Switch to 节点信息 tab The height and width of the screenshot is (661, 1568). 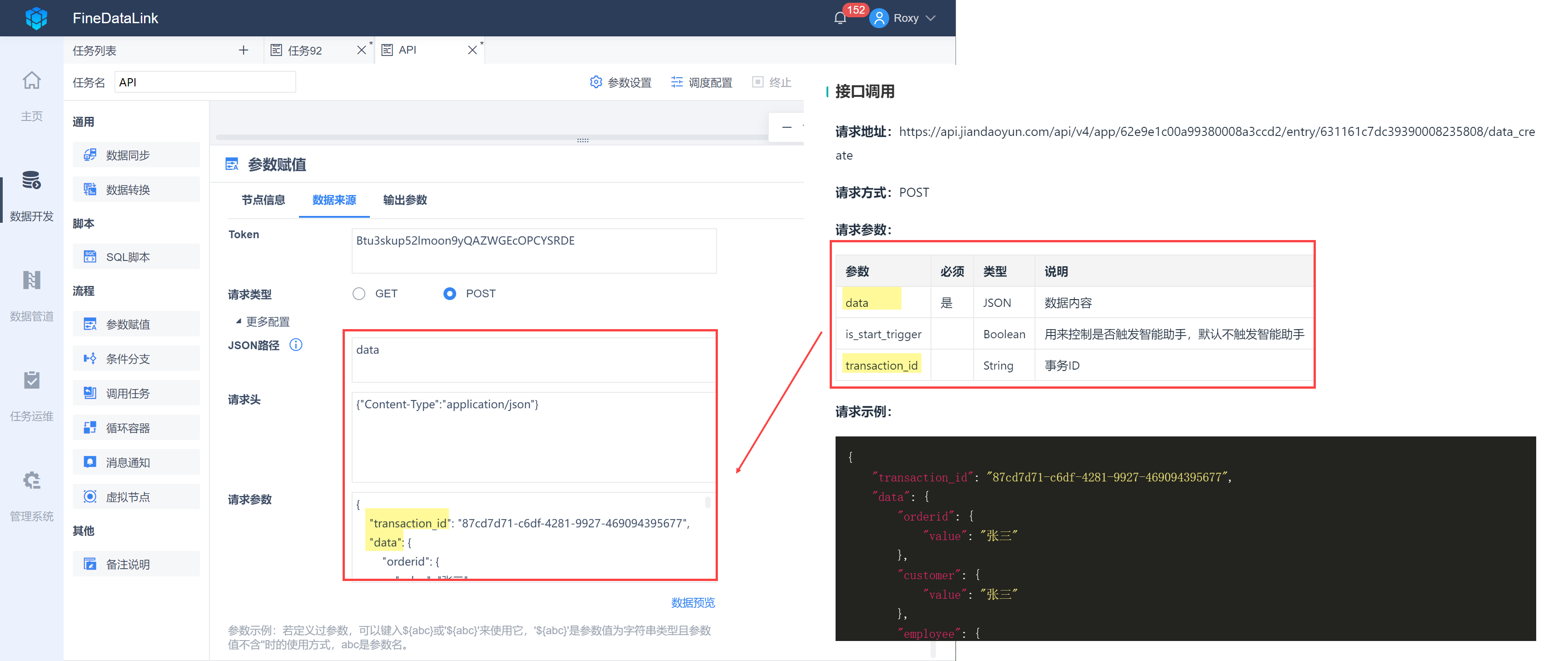pos(263,200)
